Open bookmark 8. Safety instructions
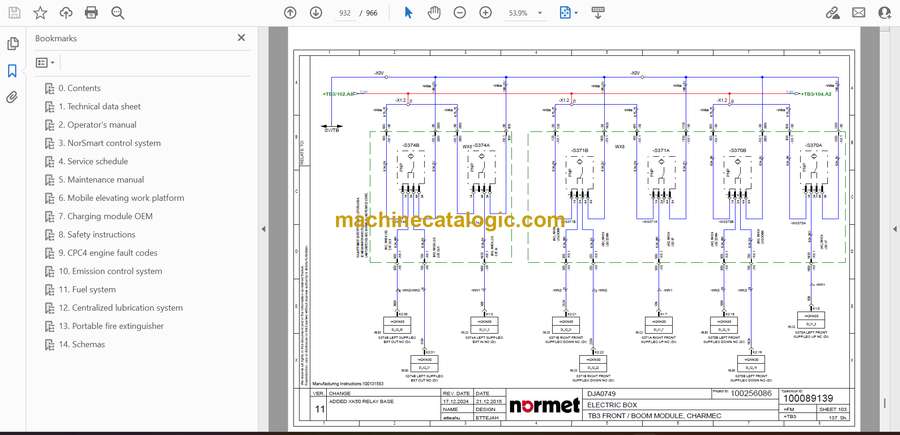 97,235
